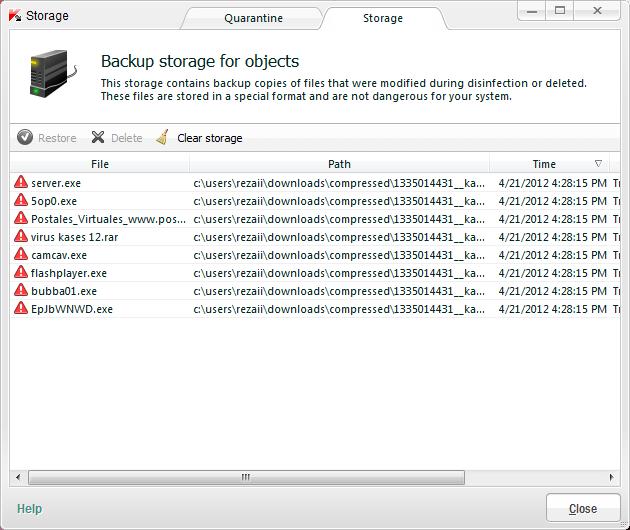
Task: Click warning icon next to bubba01.exe
Action: click(21, 290)
